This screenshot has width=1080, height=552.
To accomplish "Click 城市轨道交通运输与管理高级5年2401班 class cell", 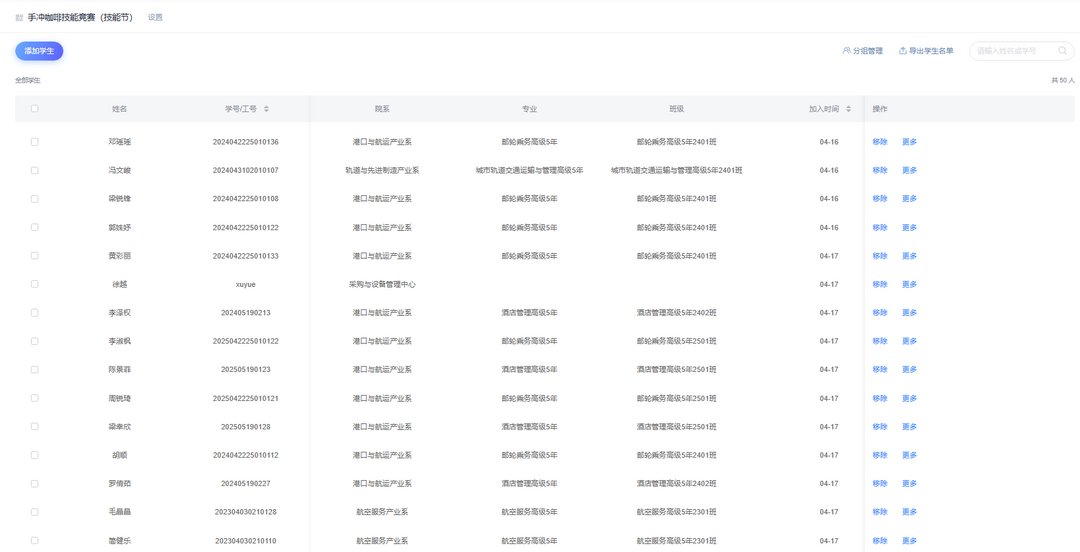I will click(676, 170).
